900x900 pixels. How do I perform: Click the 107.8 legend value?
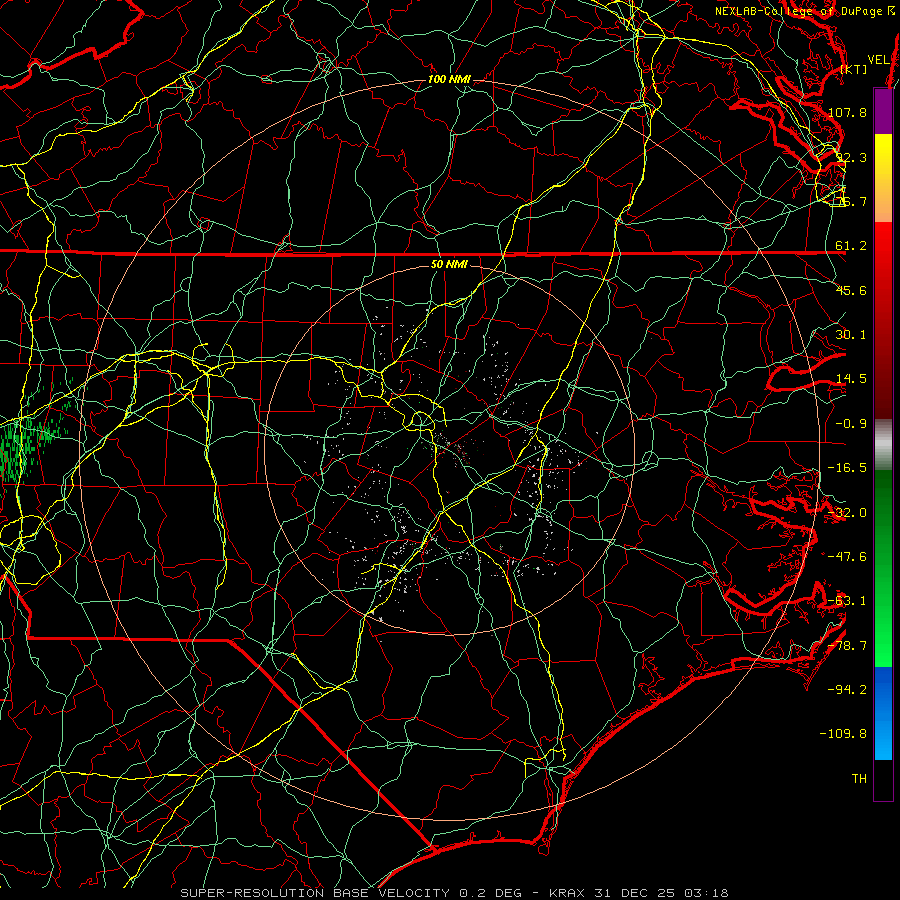[x=848, y=112]
